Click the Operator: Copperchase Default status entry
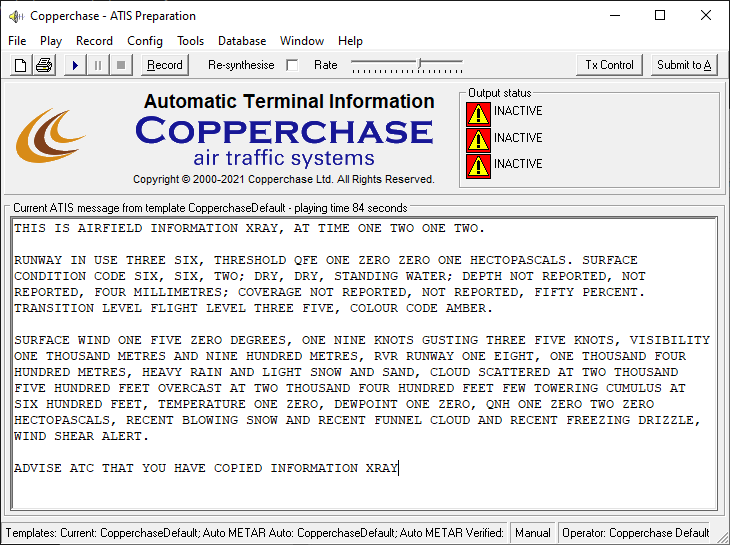This screenshot has height=545, width=730. point(635,532)
